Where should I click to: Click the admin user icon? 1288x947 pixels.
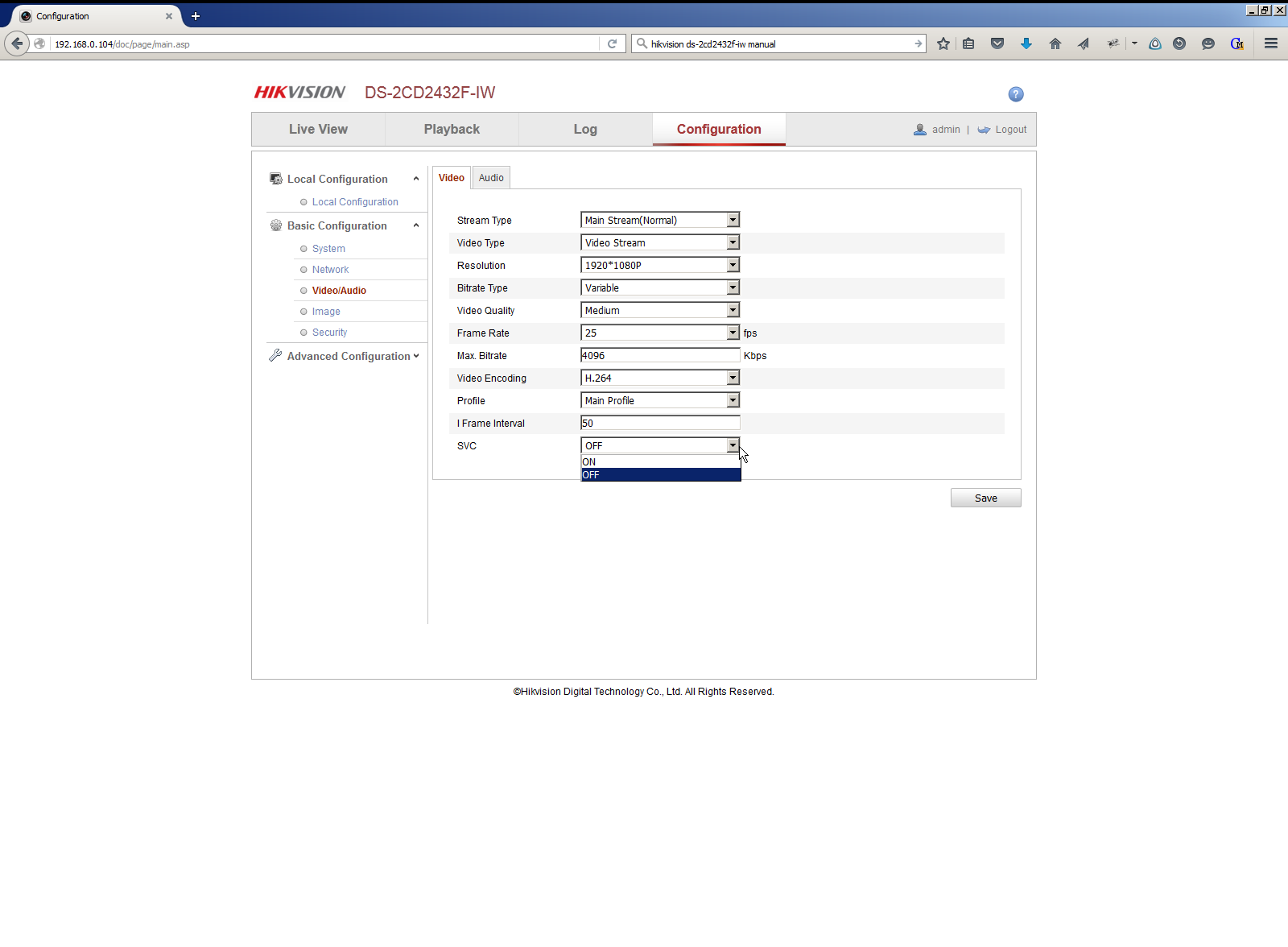click(920, 130)
